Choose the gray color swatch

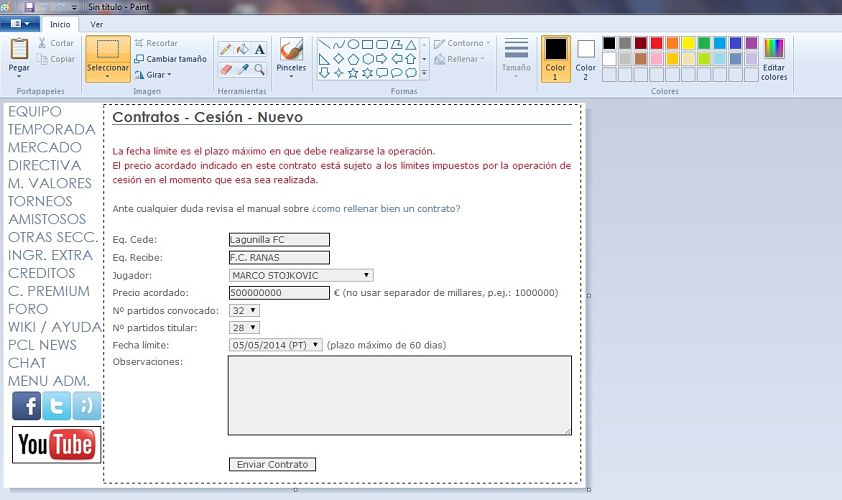point(625,43)
